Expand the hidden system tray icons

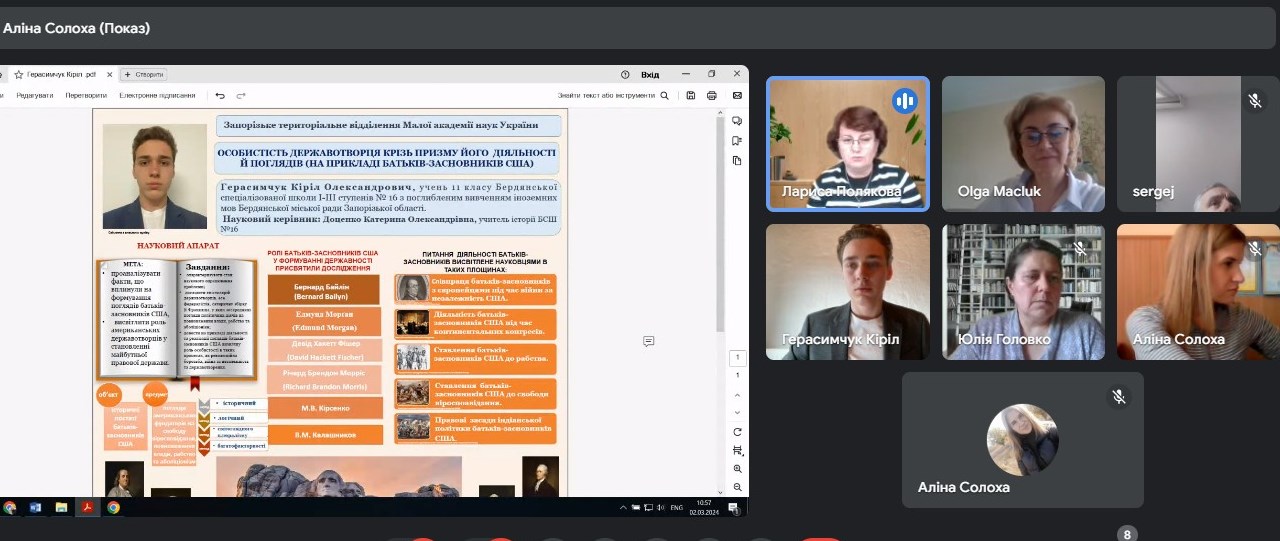[622, 508]
